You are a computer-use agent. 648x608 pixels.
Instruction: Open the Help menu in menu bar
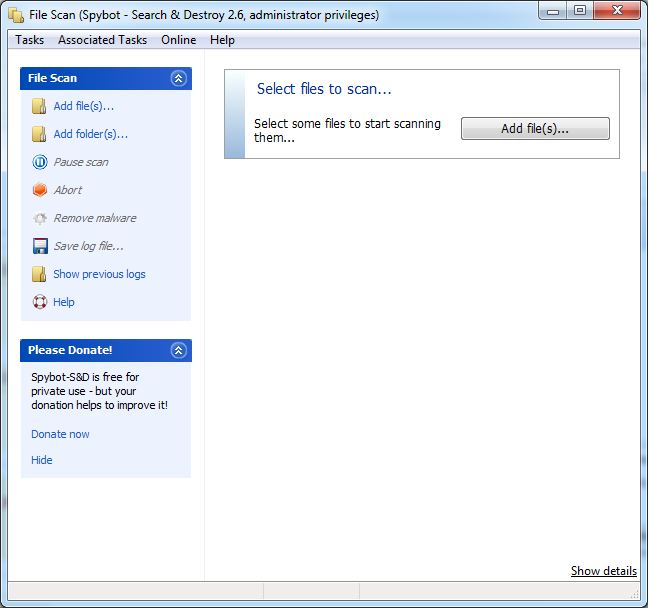222,40
